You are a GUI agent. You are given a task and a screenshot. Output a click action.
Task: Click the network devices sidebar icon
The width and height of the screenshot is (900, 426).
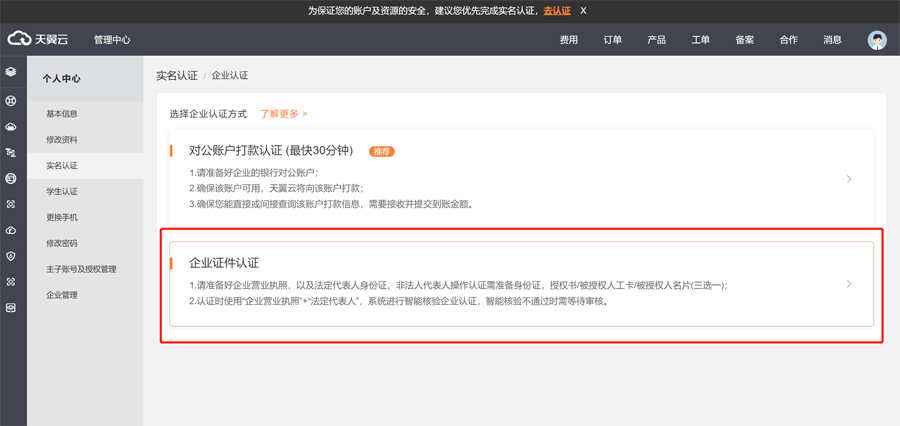coord(10,153)
